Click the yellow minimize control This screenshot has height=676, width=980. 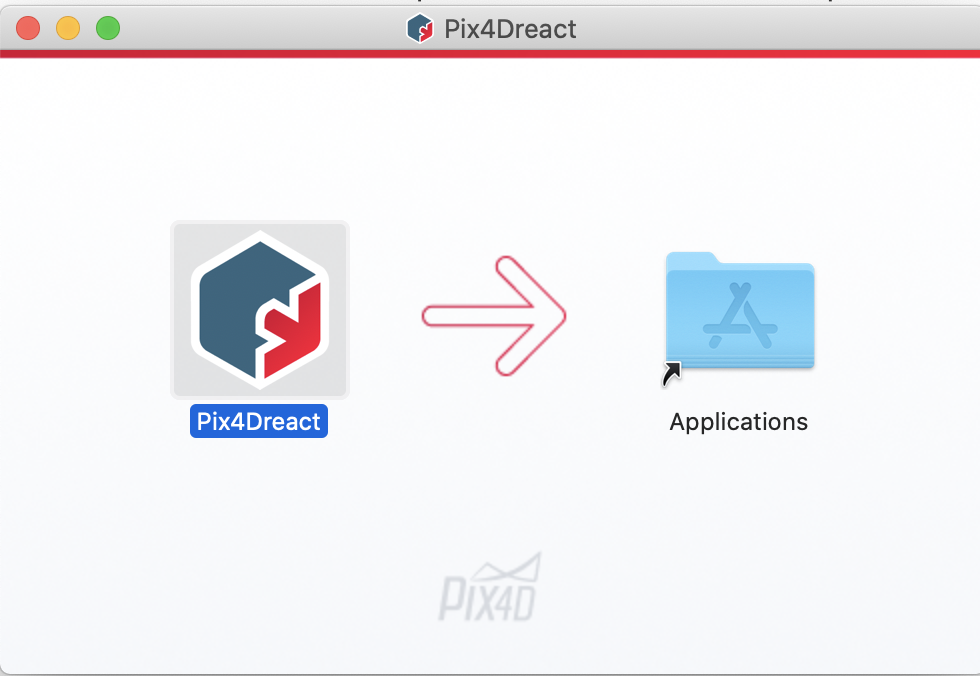pyautogui.click(x=67, y=28)
